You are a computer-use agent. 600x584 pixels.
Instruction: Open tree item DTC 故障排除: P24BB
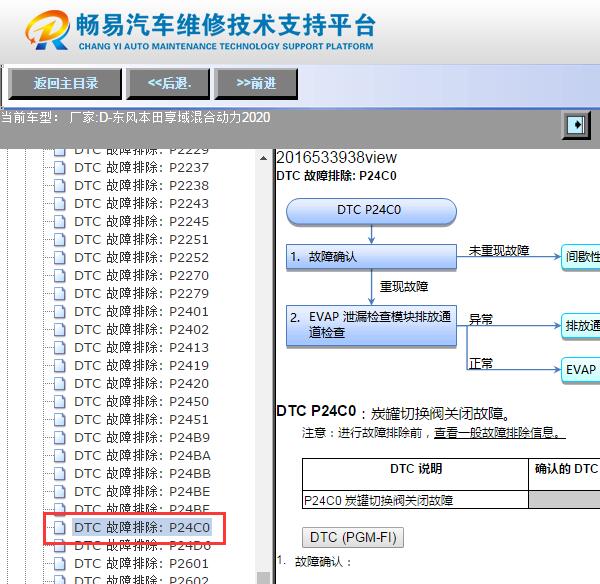(x=142, y=473)
